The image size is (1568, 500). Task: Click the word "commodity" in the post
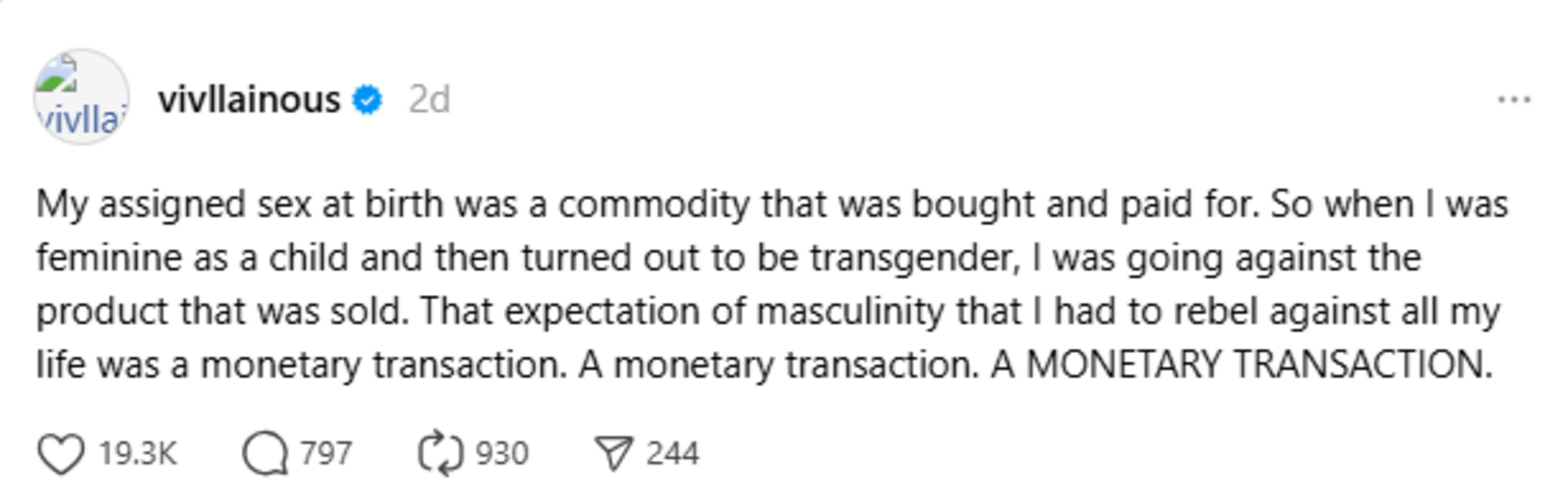pos(654,204)
